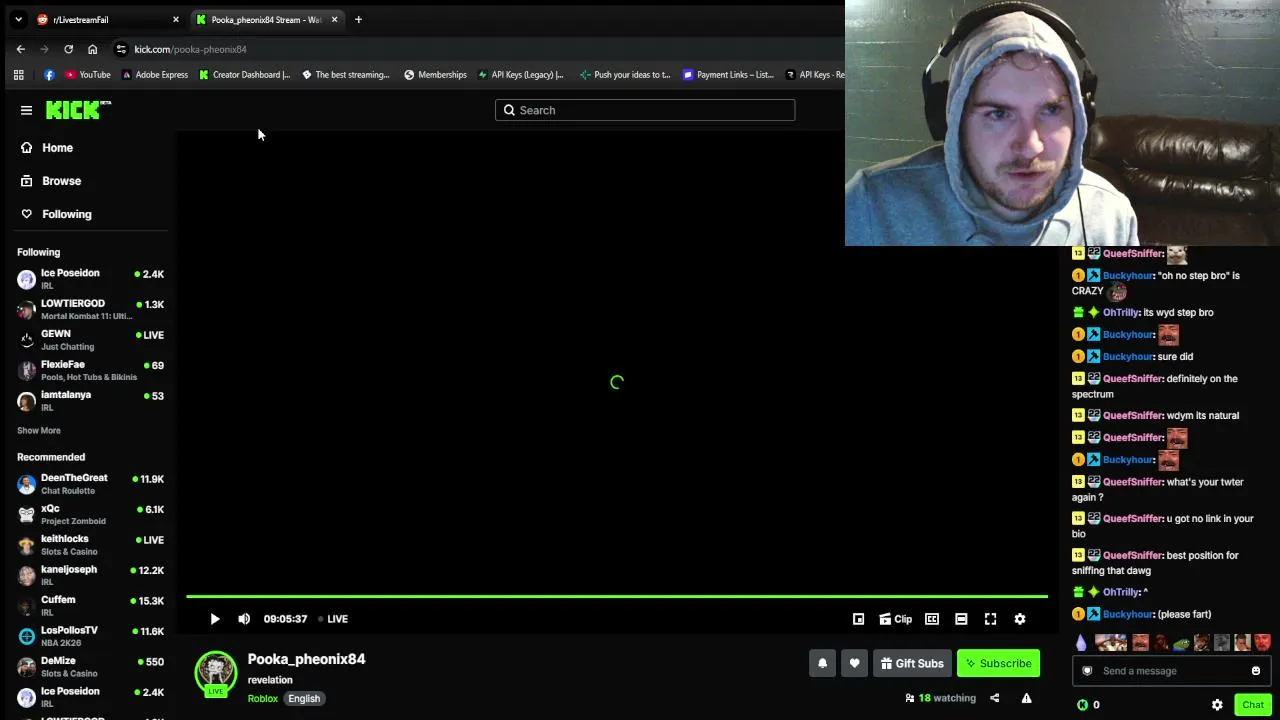This screenshot has width=1280, height=720.
Task: Enter fullscreen video mode
Action: (x=990, y=619)
